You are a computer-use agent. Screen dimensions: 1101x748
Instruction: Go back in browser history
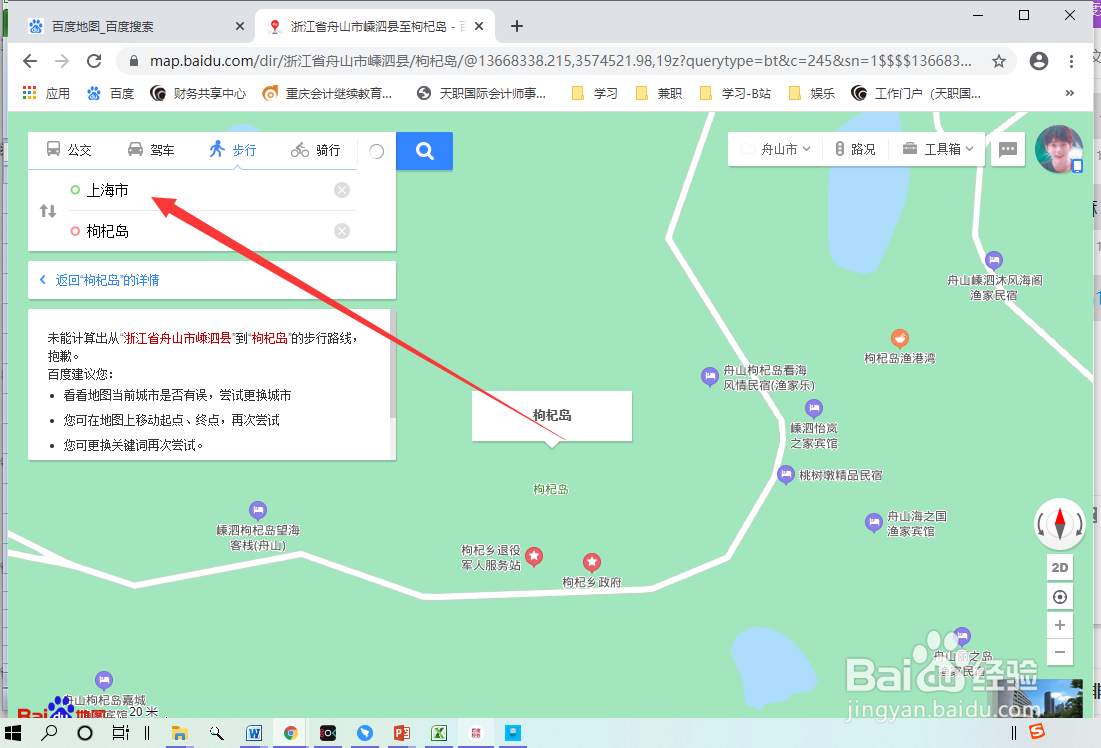[x=30, y=61]
